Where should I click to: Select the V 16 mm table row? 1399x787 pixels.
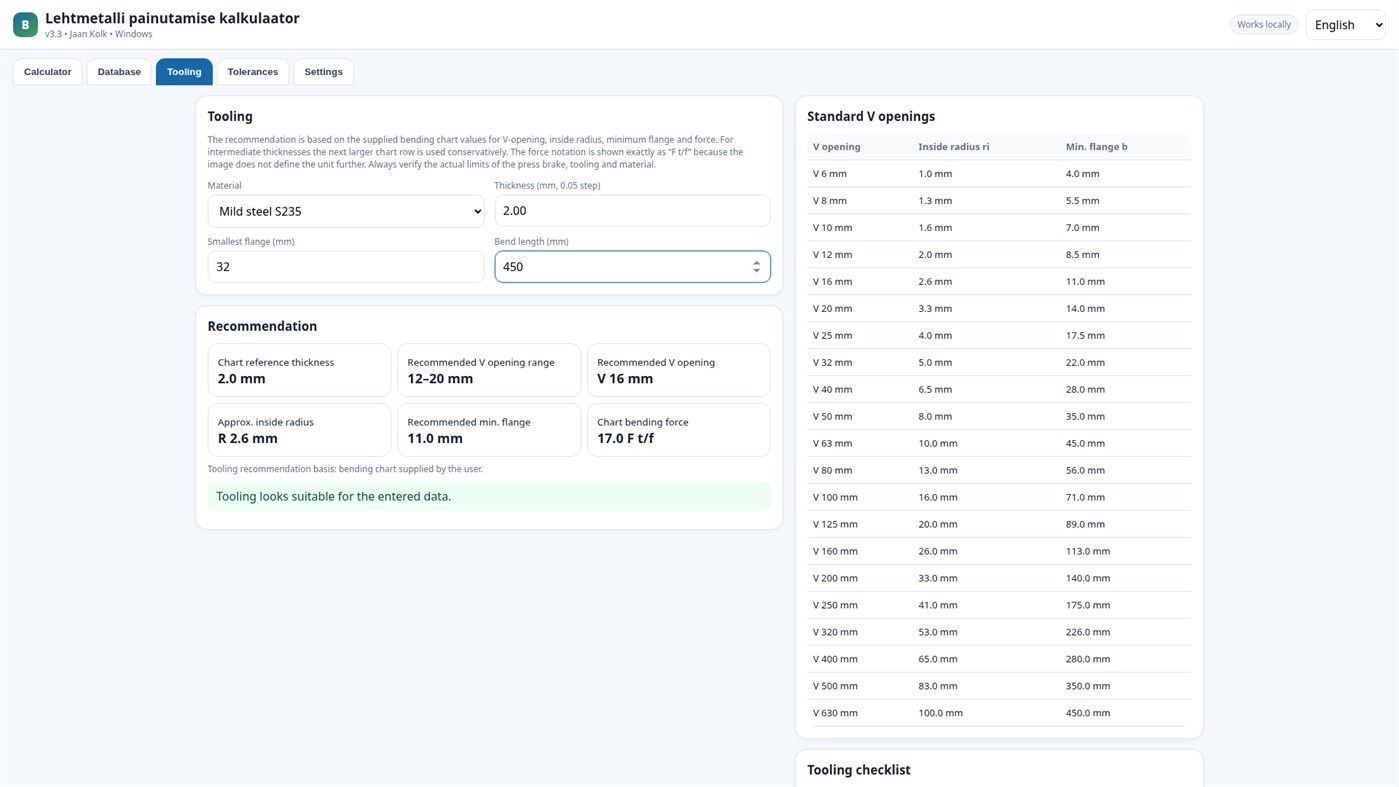coord(999,282)
